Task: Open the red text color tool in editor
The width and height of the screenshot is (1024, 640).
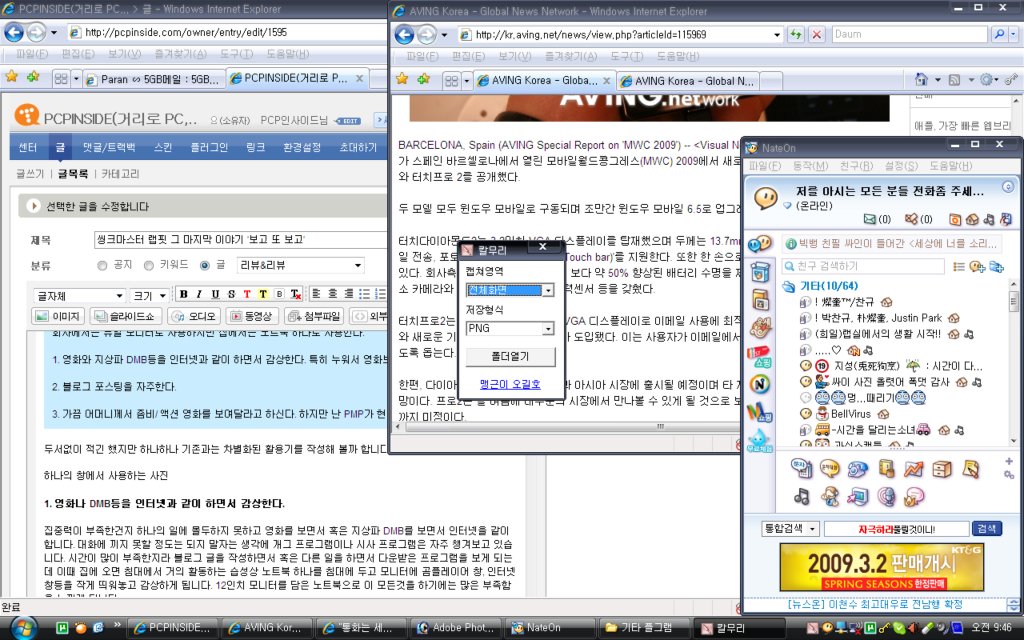Action: [247, 295]
